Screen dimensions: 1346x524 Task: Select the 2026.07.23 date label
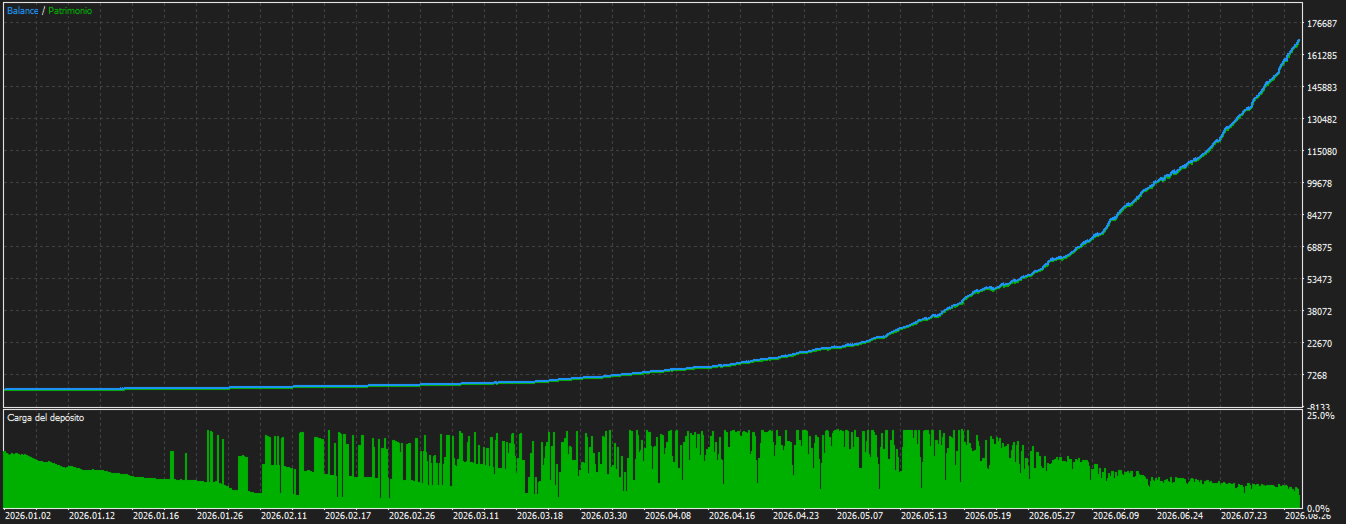click(1244, 517)
